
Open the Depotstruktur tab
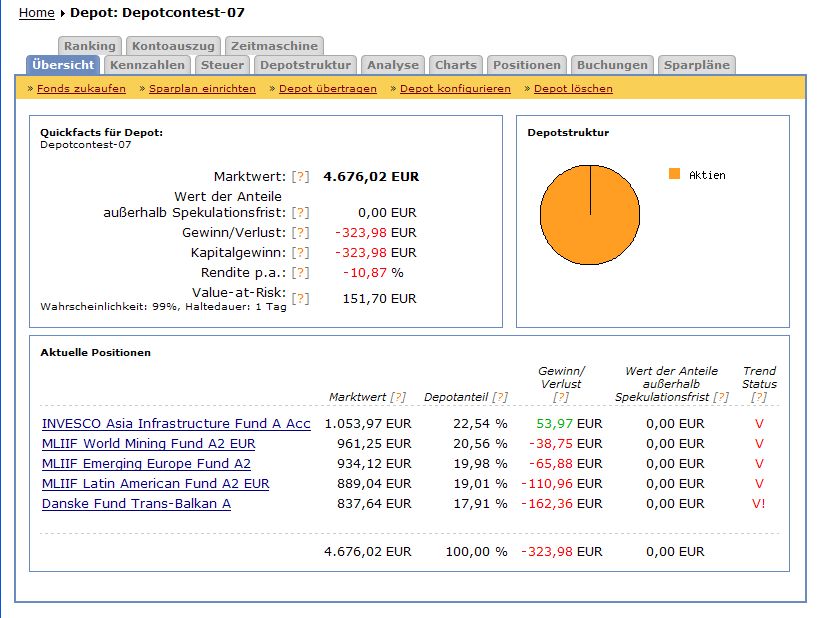pyautogui.click(x=305, y=65)
